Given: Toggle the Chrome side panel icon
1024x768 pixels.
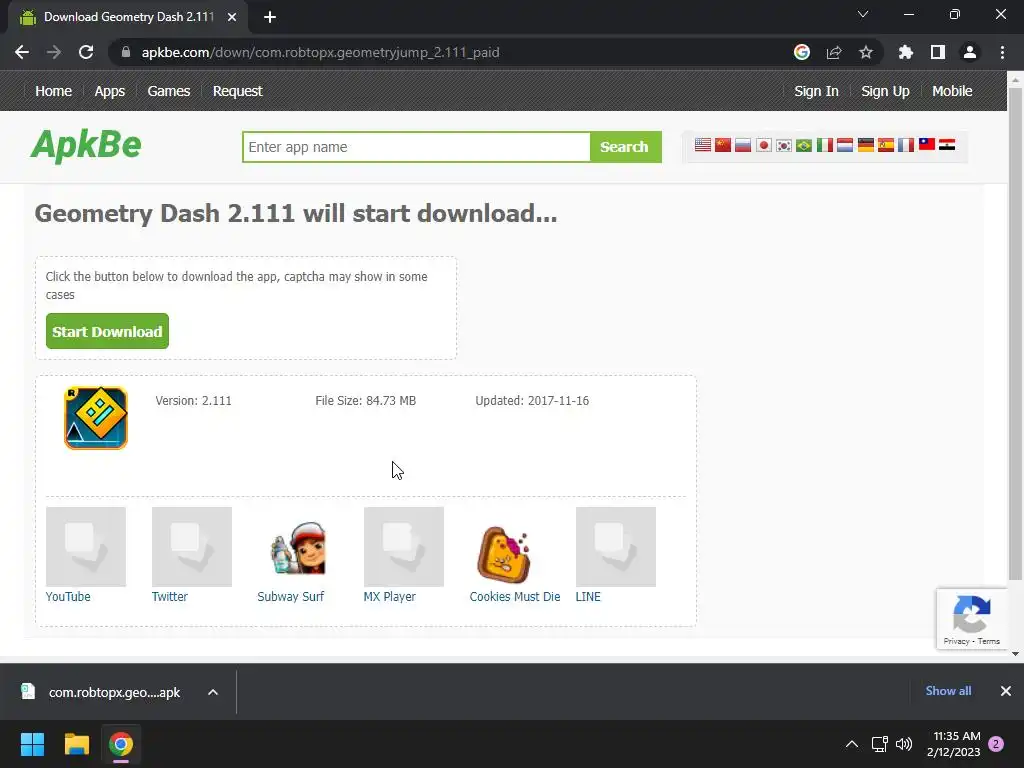Looking at the screenshot, I should tap(938, 52).
